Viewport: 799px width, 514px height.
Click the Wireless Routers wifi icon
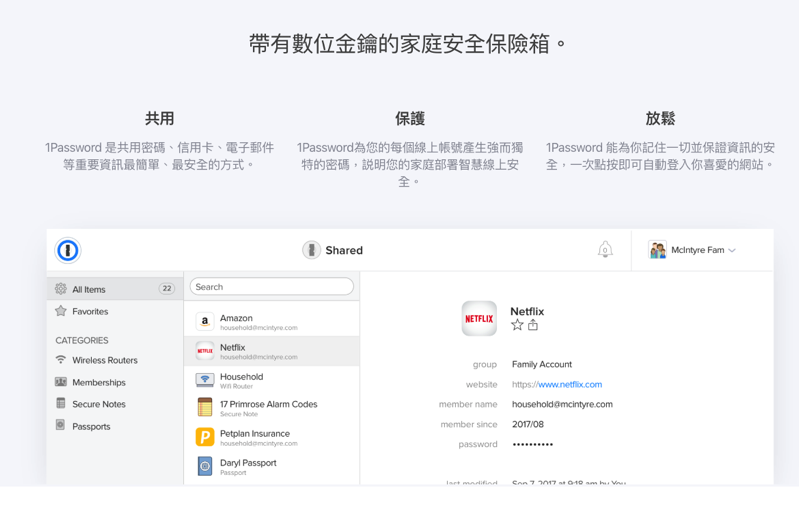(61, 359)
